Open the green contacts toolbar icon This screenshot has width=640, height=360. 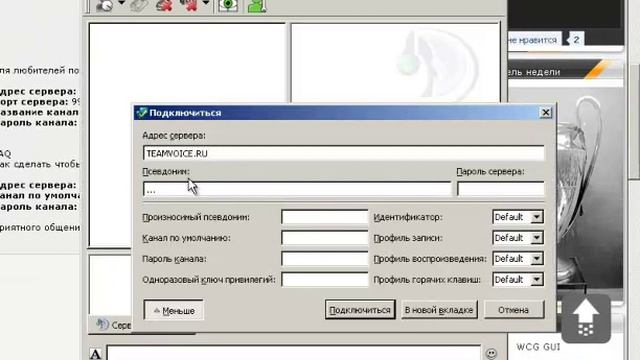pyautogui.click(x=257, y=6)
